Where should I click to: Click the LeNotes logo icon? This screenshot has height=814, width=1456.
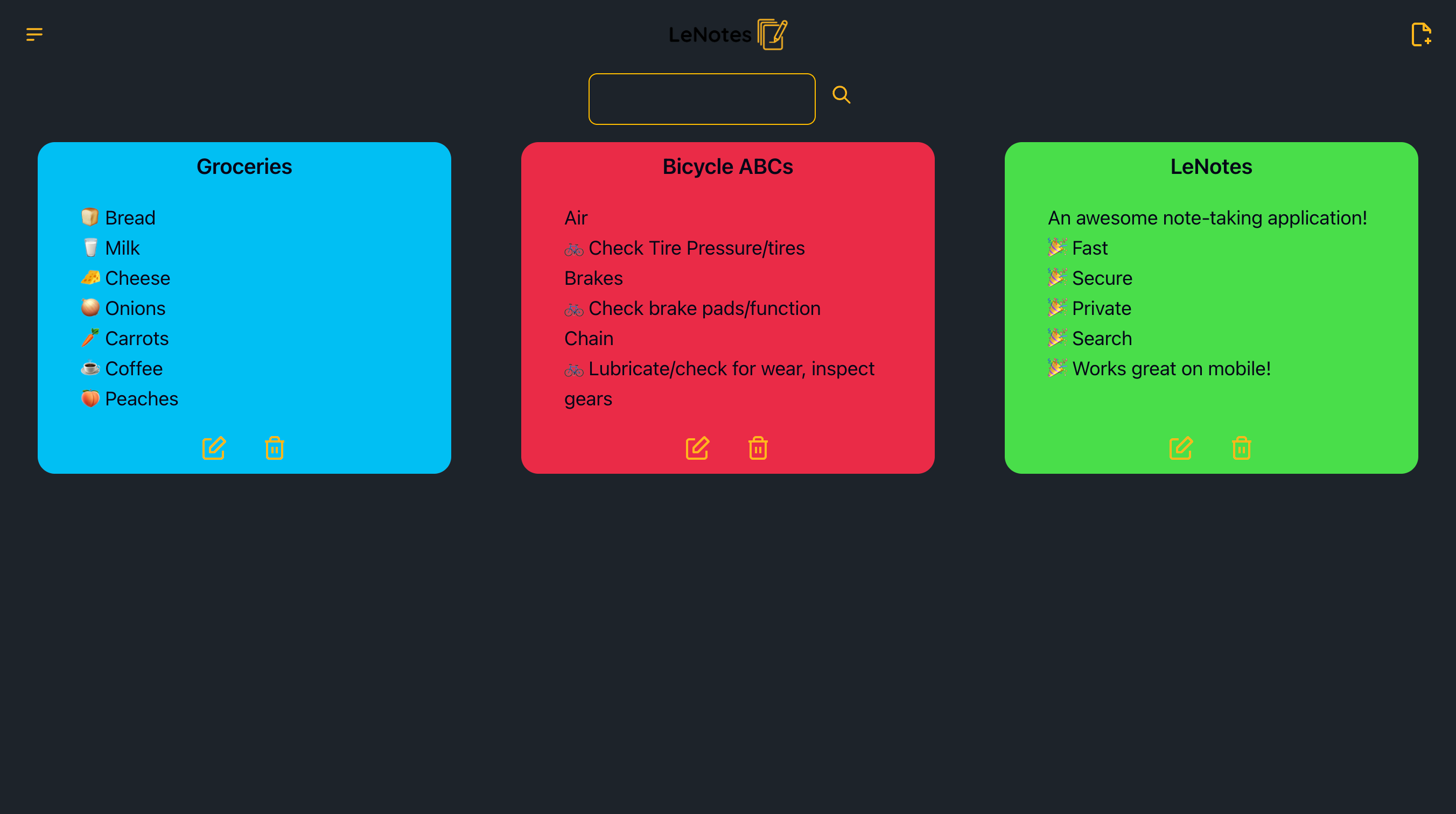pos(773,34)
